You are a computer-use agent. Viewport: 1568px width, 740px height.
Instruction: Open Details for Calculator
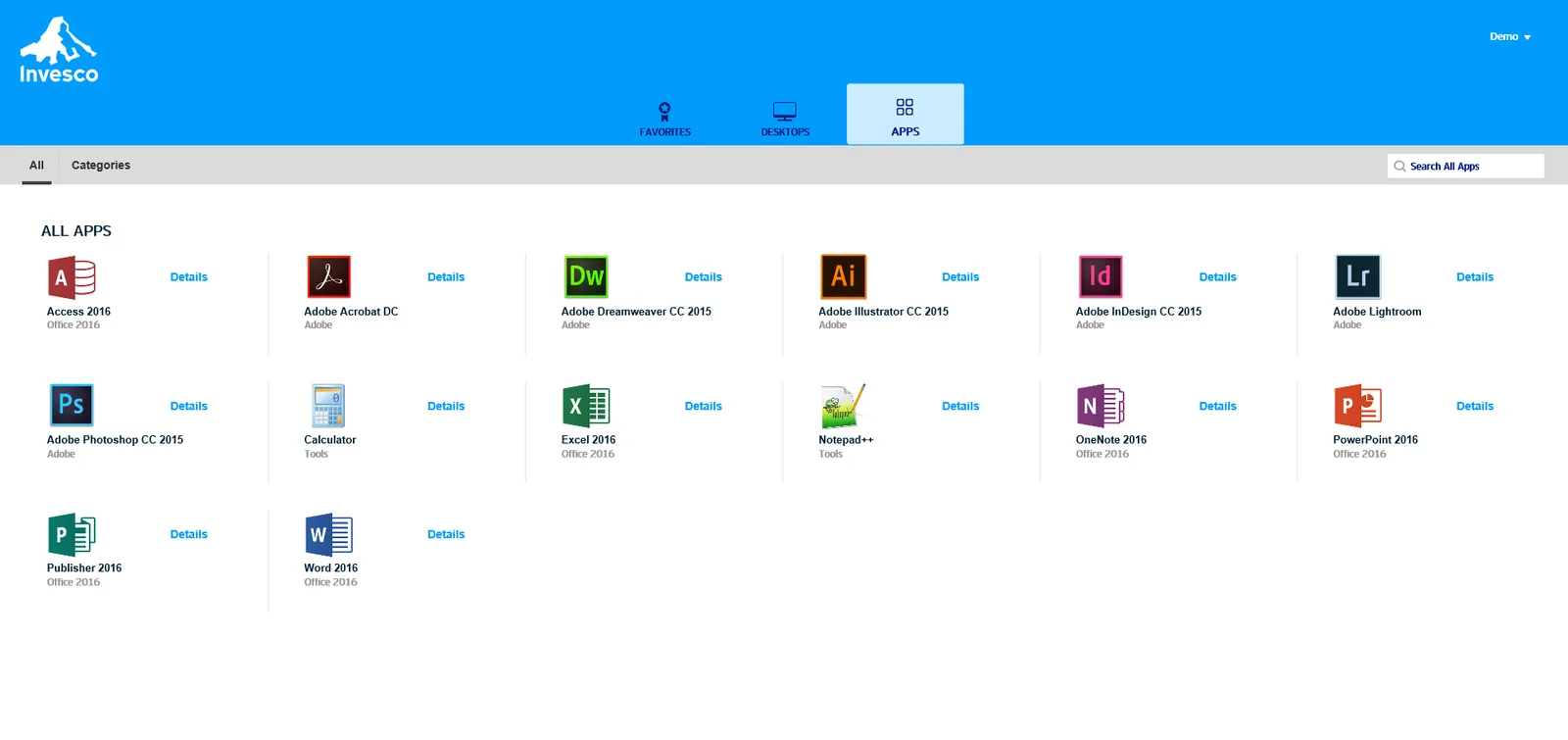(x=446, y=406)
